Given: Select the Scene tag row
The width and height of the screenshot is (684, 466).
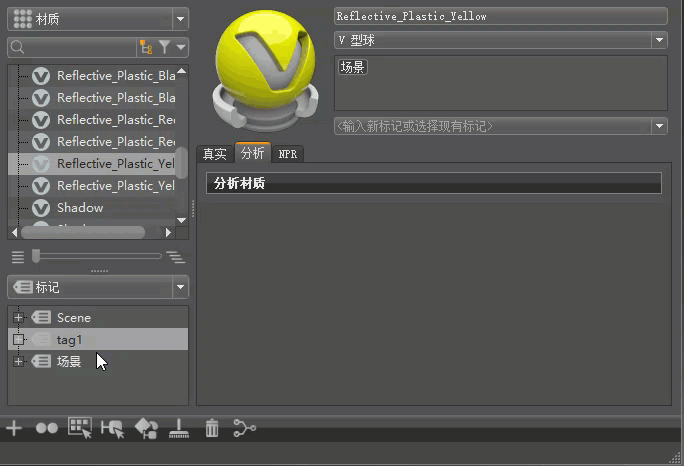Looking at the screenshot, I should point(98,318).
